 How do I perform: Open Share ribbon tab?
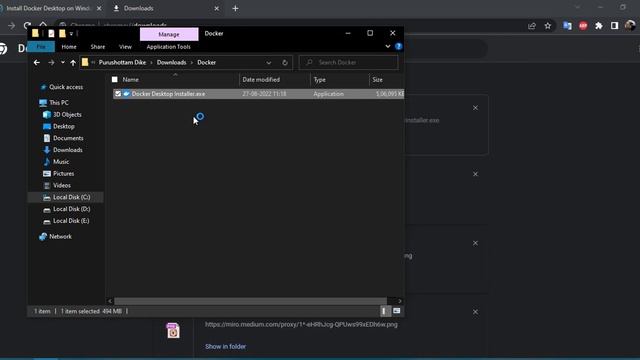(x=98, y=47)
